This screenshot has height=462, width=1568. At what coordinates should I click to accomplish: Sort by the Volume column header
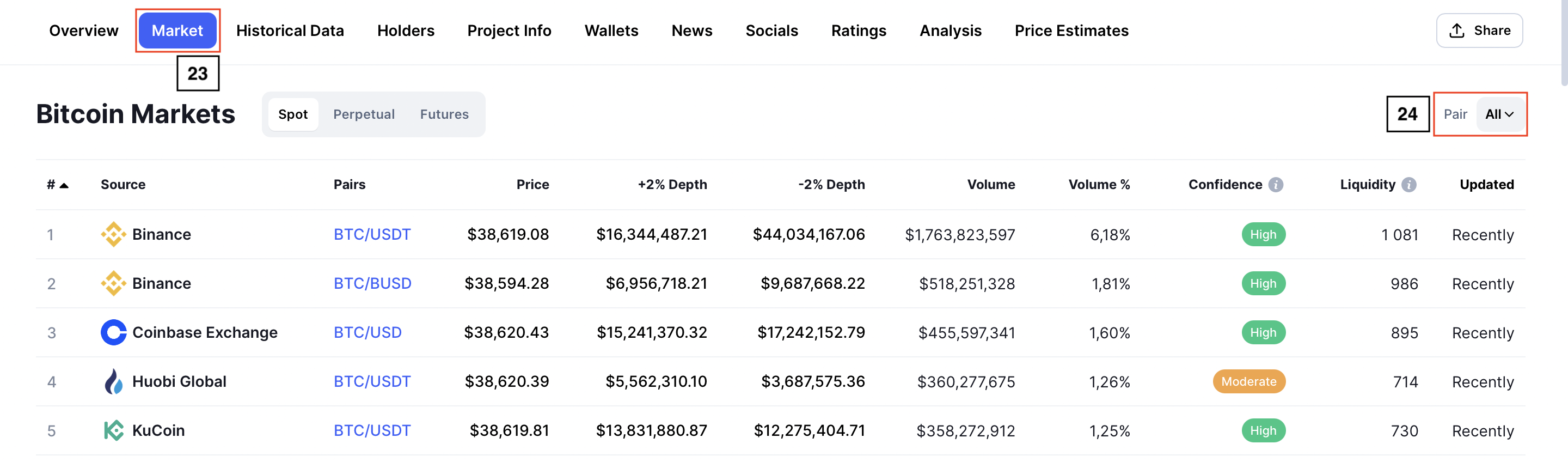tap(991, 184)
